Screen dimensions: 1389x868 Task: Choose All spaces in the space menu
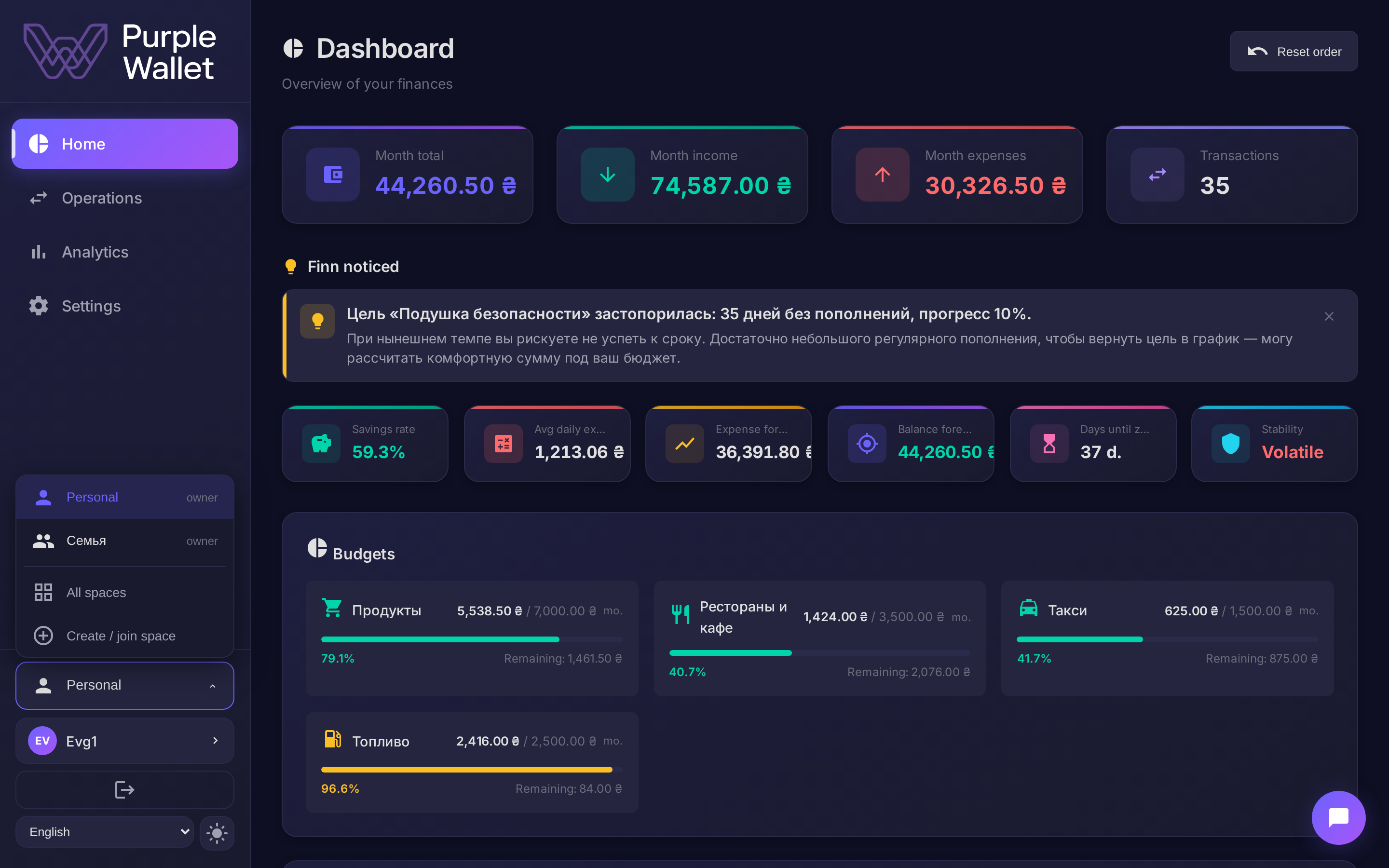[x=124, y=593]
